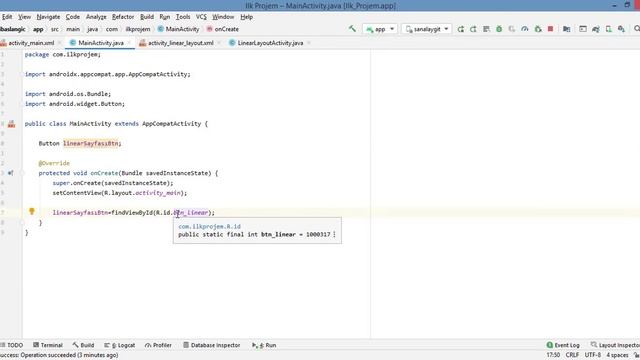Close the LinearLayoutActivity.java tab
Image resolution: width=640 pixels, height=360 pixels.
(309, 43)
